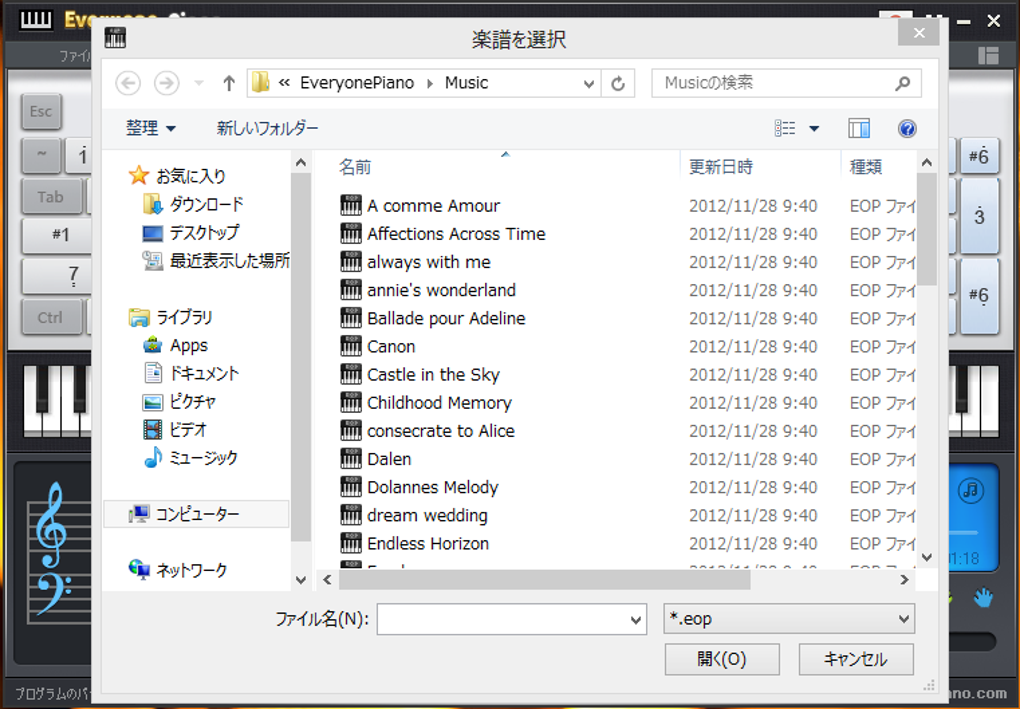Refresh the Music folder listing

tap(618, 83)
